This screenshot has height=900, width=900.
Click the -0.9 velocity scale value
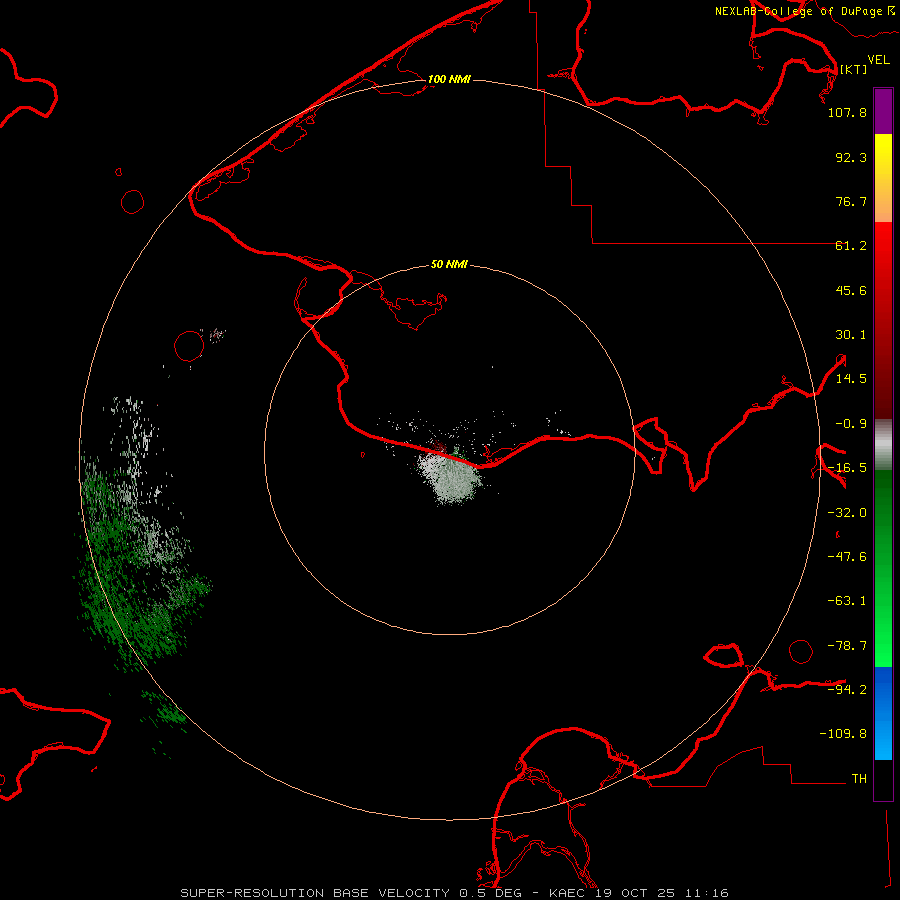(851, 424)
